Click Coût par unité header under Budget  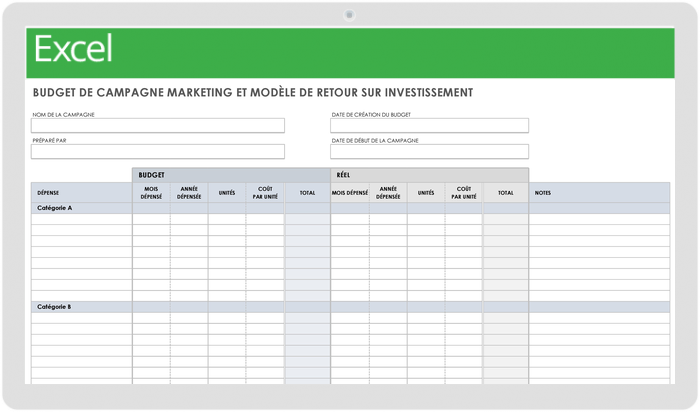265,193
